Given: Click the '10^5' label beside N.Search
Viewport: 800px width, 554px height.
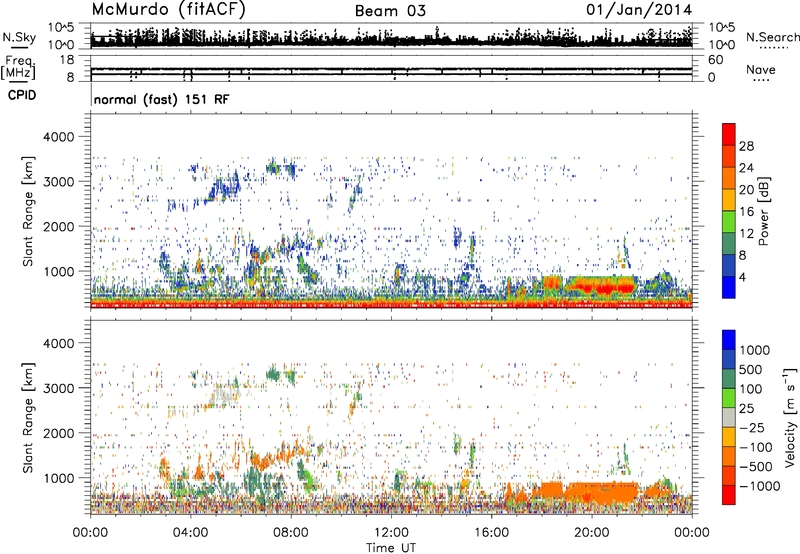Looking at the screenshot, I should (x=722, y=28).
